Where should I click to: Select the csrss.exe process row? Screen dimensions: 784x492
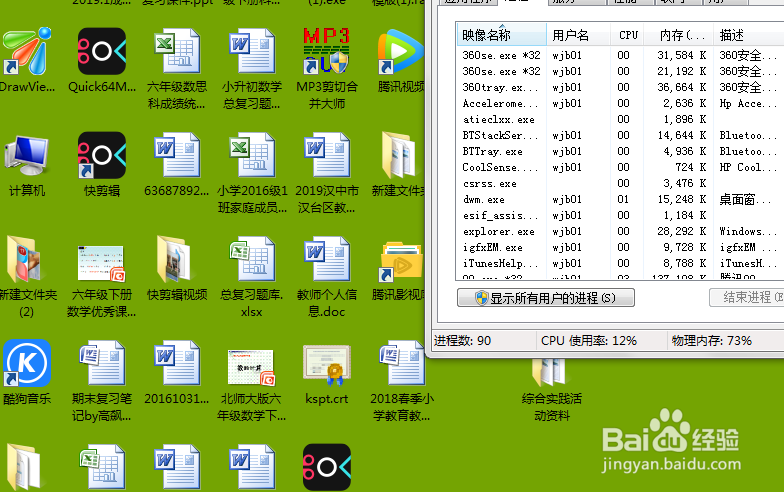(x=620, y=184)
